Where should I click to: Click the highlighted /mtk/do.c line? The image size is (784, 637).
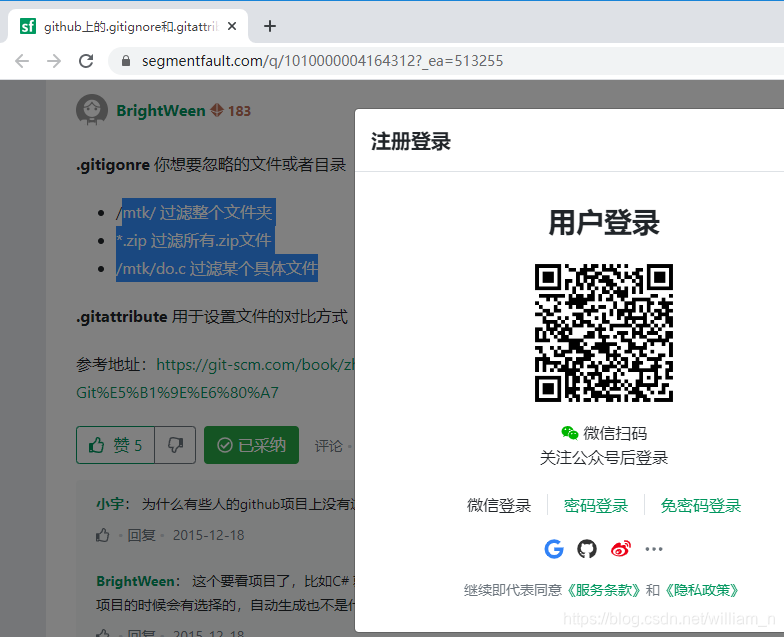(217, 268)
